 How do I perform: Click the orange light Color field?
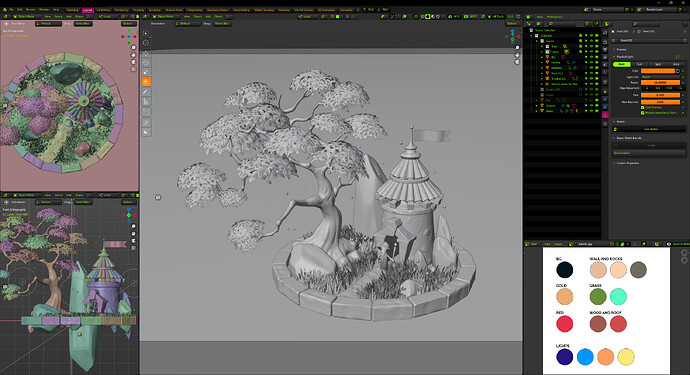[657, 71]
